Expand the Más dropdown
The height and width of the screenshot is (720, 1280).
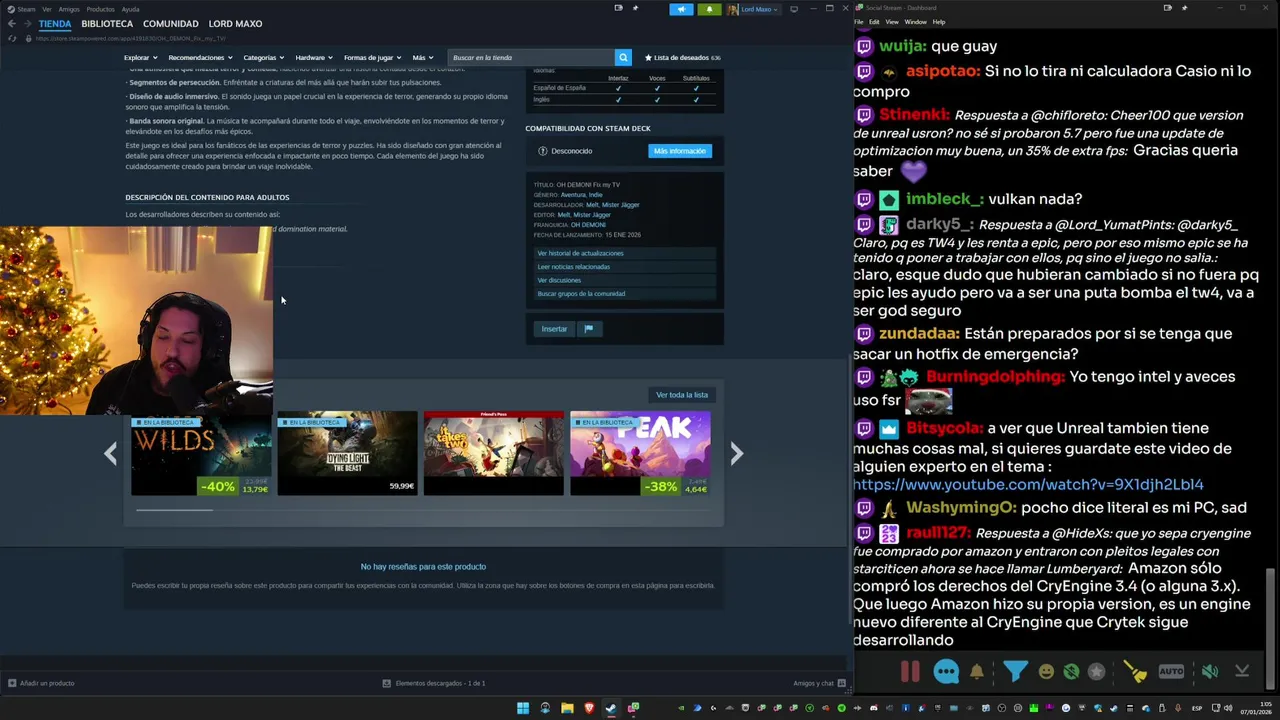(422, 58)
